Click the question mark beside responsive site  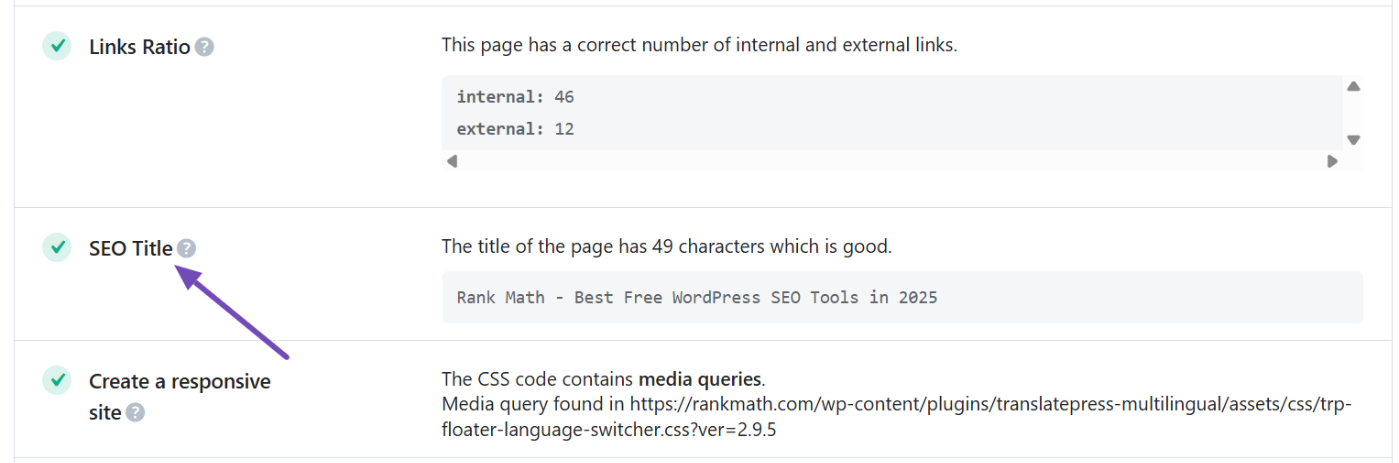(x=135, y=412)
